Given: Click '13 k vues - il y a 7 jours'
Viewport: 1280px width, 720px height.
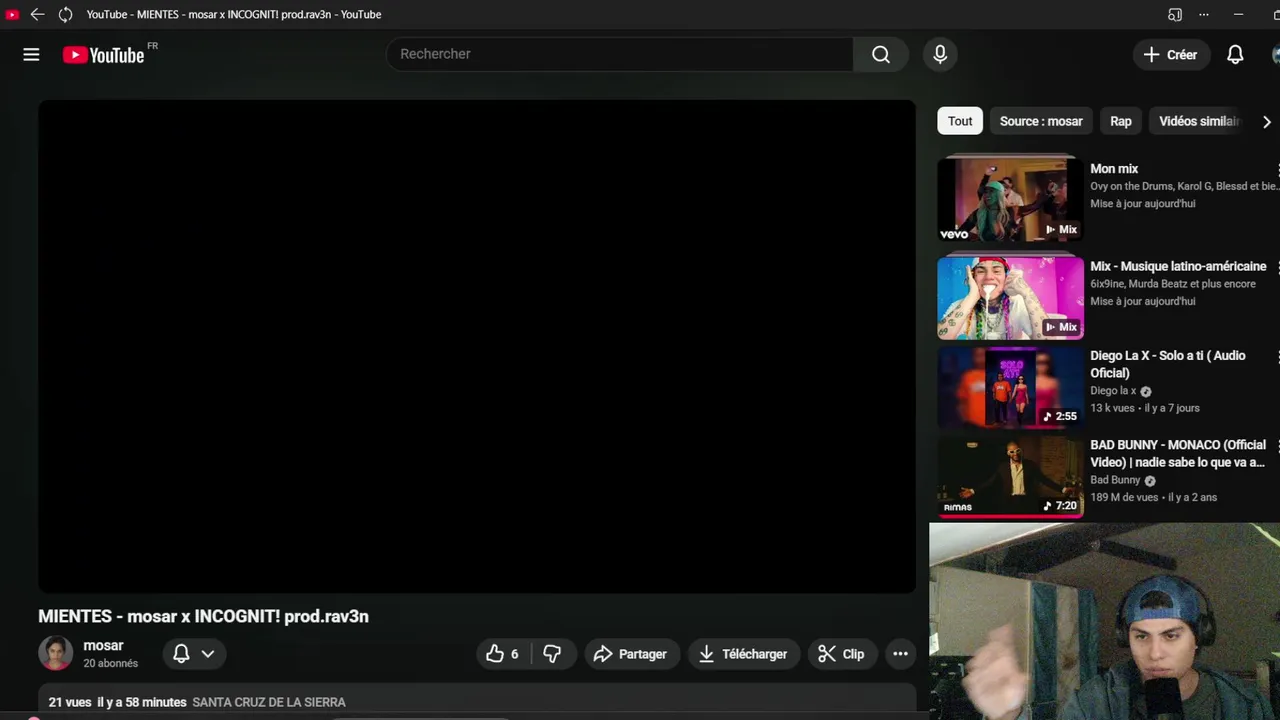Looking at the screenshot, I should (x=1145, y=408).
